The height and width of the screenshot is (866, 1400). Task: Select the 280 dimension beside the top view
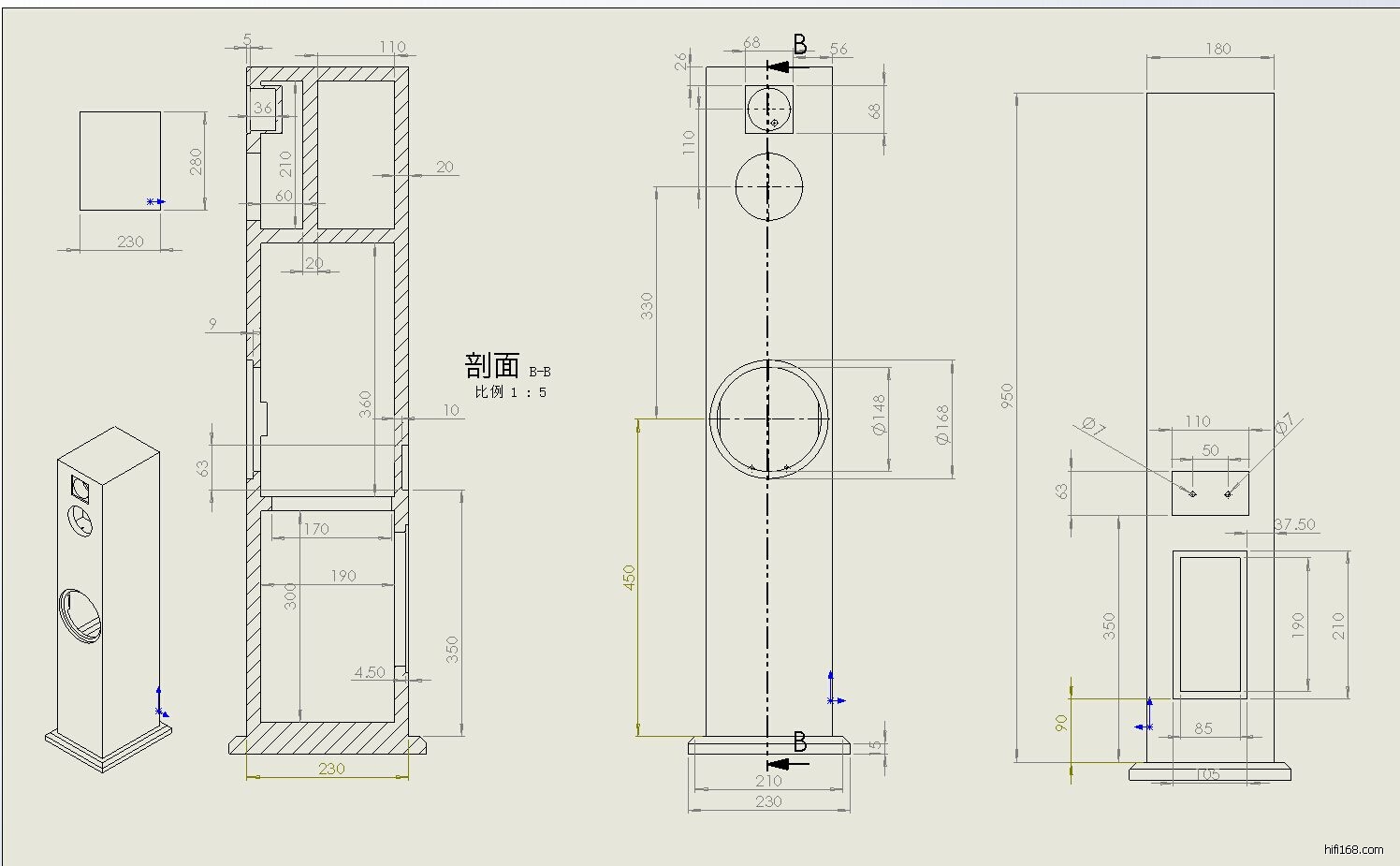[196, 161]
